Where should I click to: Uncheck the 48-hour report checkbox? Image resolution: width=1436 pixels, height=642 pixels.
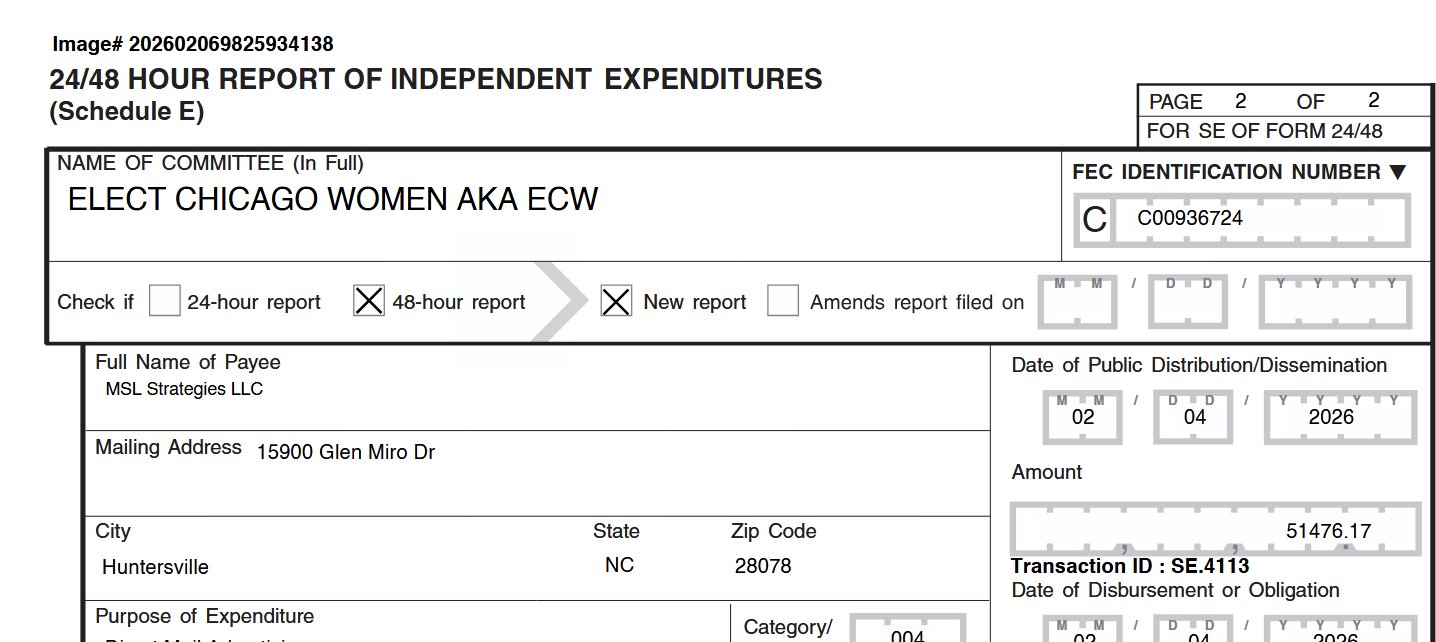[x=369, y=301]
